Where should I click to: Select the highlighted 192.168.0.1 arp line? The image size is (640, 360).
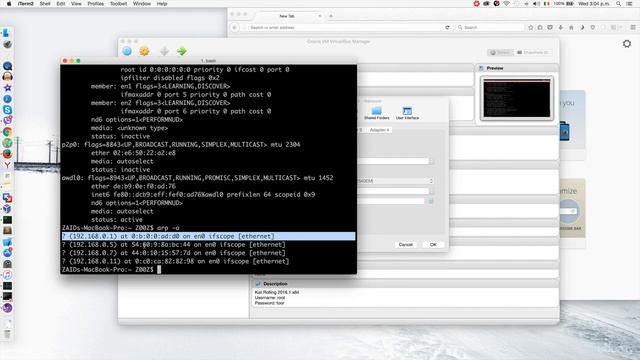pos(209,236)
